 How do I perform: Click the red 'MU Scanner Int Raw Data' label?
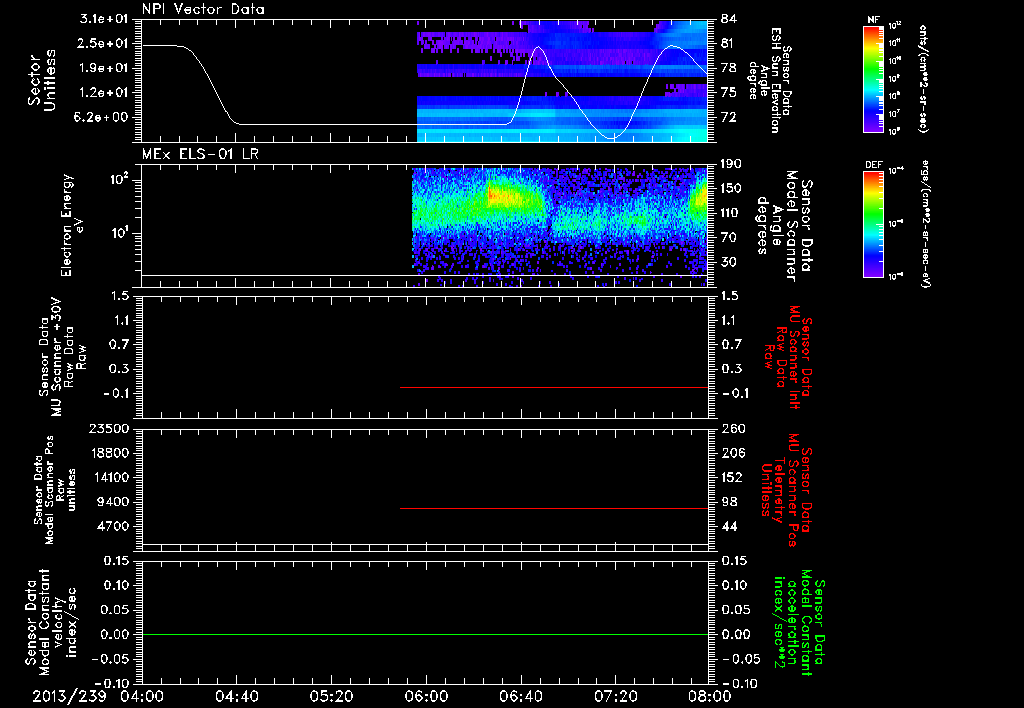pyautogui.click(x=787, y=357)
